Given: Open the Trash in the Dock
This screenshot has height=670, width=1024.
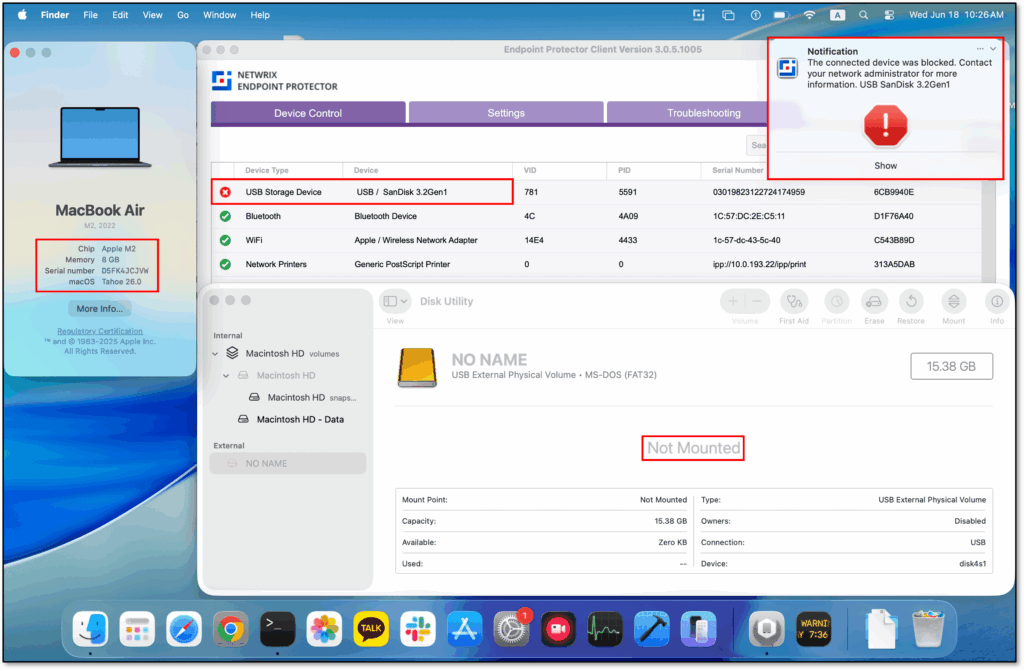Looking at the screenshot, I should pyautogui.click(x=928, y=630).
